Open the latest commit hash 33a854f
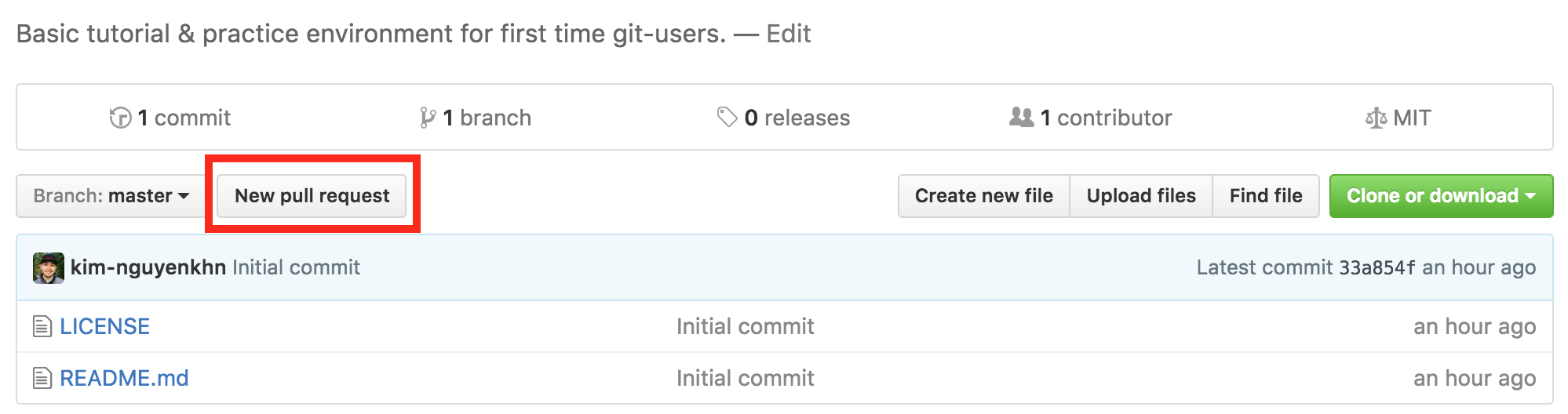This screenshot has height=414, width=1568. coord(1377,267)
